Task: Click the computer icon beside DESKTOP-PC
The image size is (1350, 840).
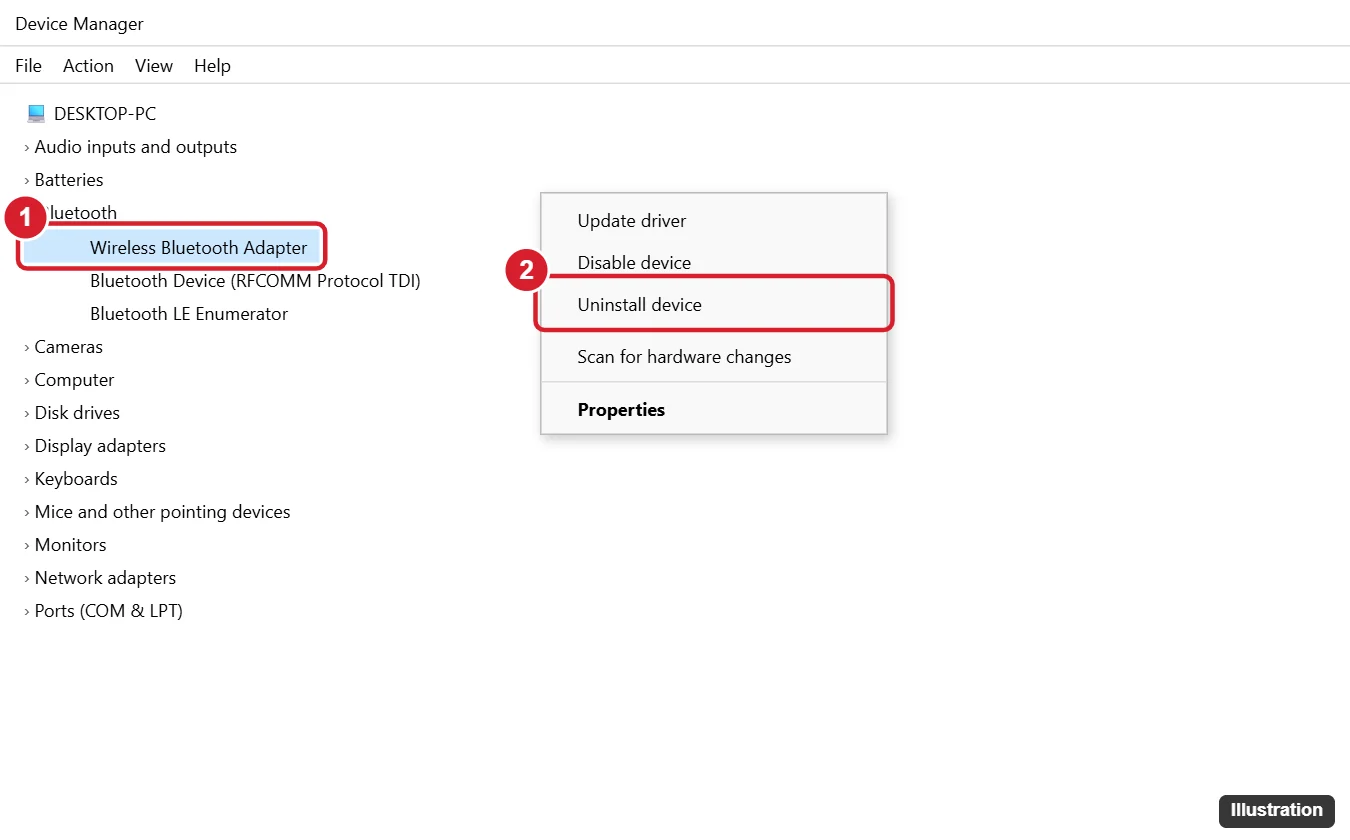Action: 36,114
